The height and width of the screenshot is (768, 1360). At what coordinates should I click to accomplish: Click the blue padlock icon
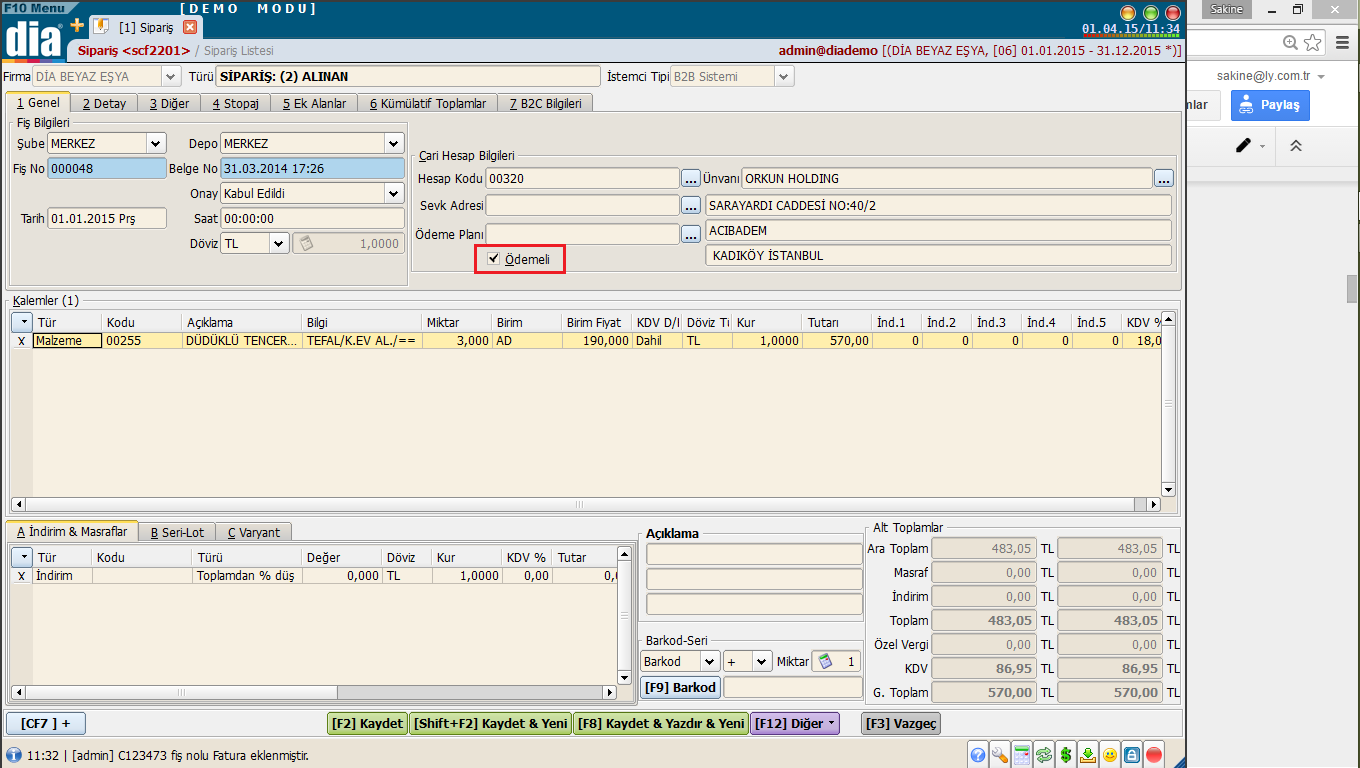[x=1132, y=755]
